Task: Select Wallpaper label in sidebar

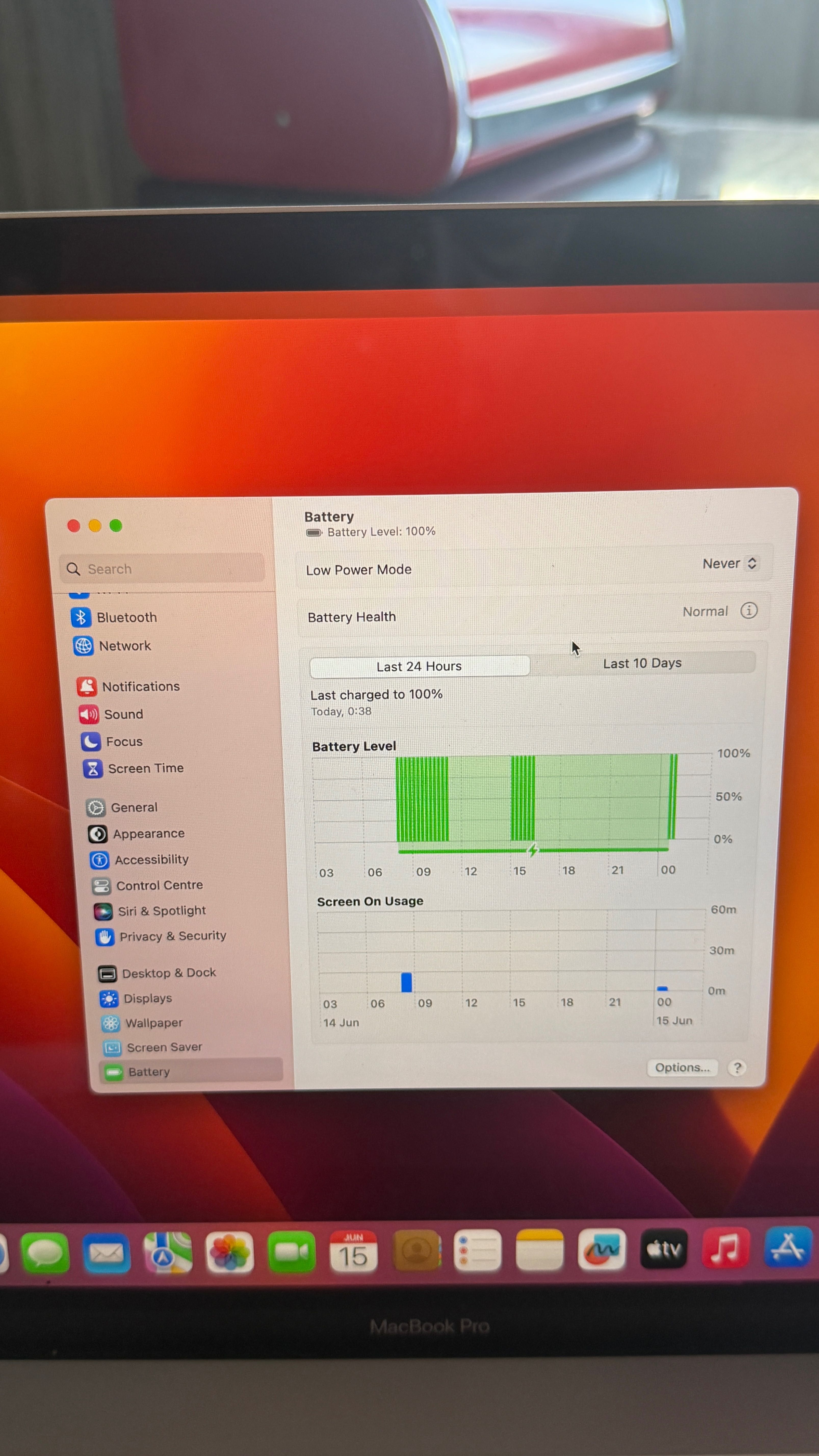Action: [154, 1023]
